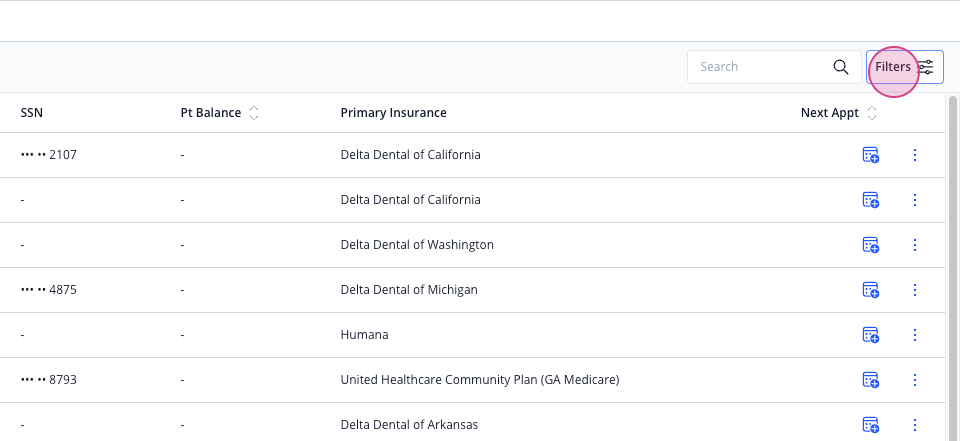Open kebab menu for Delta Dental of Arkansas row
The height and width of the screenshot is (441, 960).
915,424
